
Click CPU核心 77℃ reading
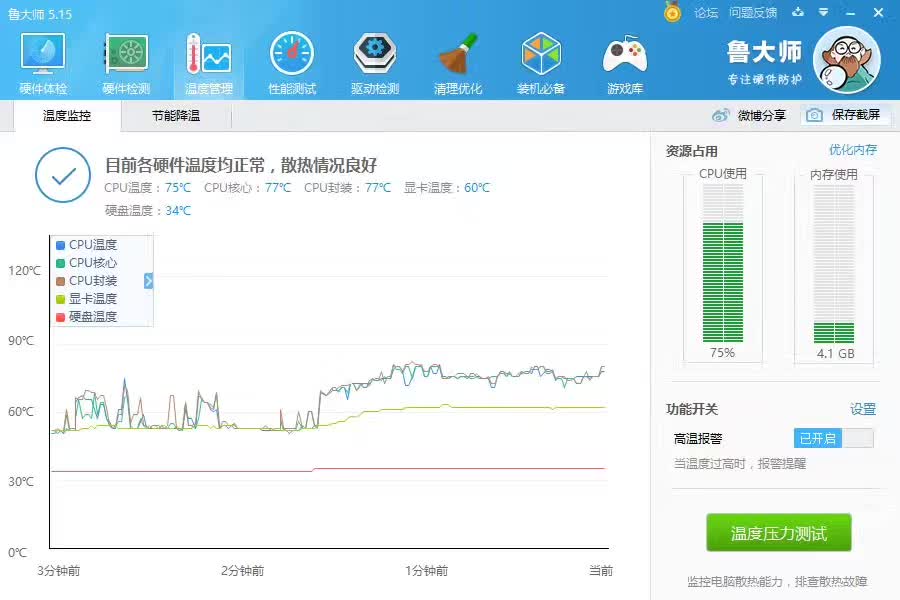(247, 188)
